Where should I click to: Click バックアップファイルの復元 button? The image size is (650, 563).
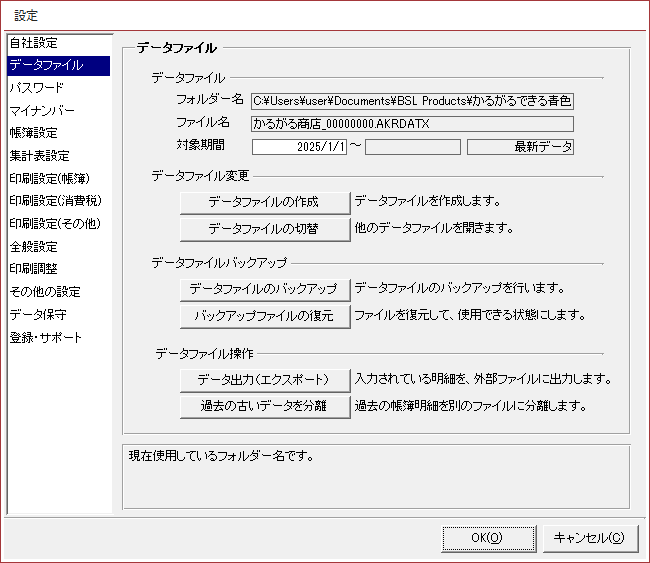pos(265,316)
